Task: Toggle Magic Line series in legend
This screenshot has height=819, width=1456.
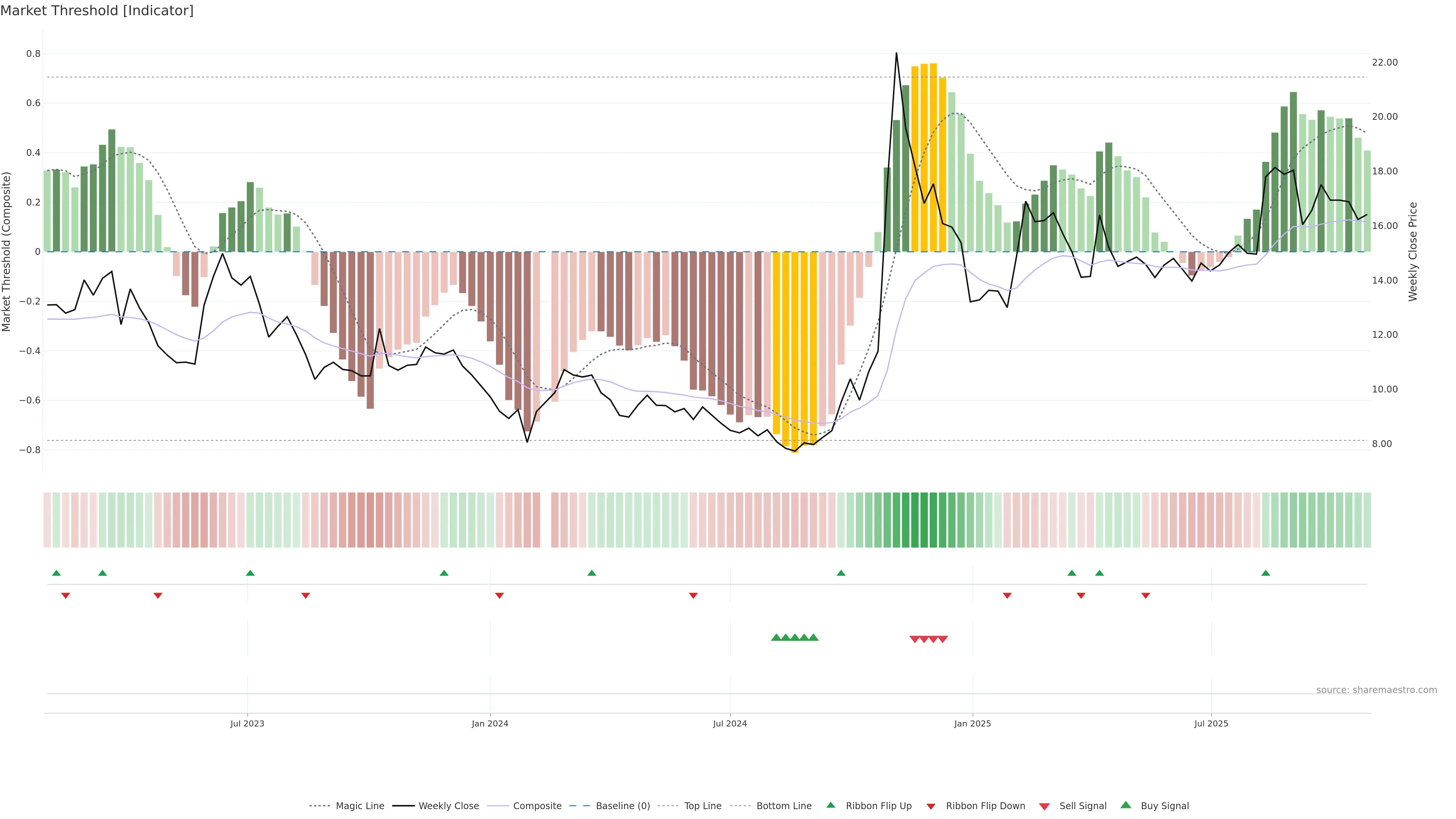Action: point(359,806)
